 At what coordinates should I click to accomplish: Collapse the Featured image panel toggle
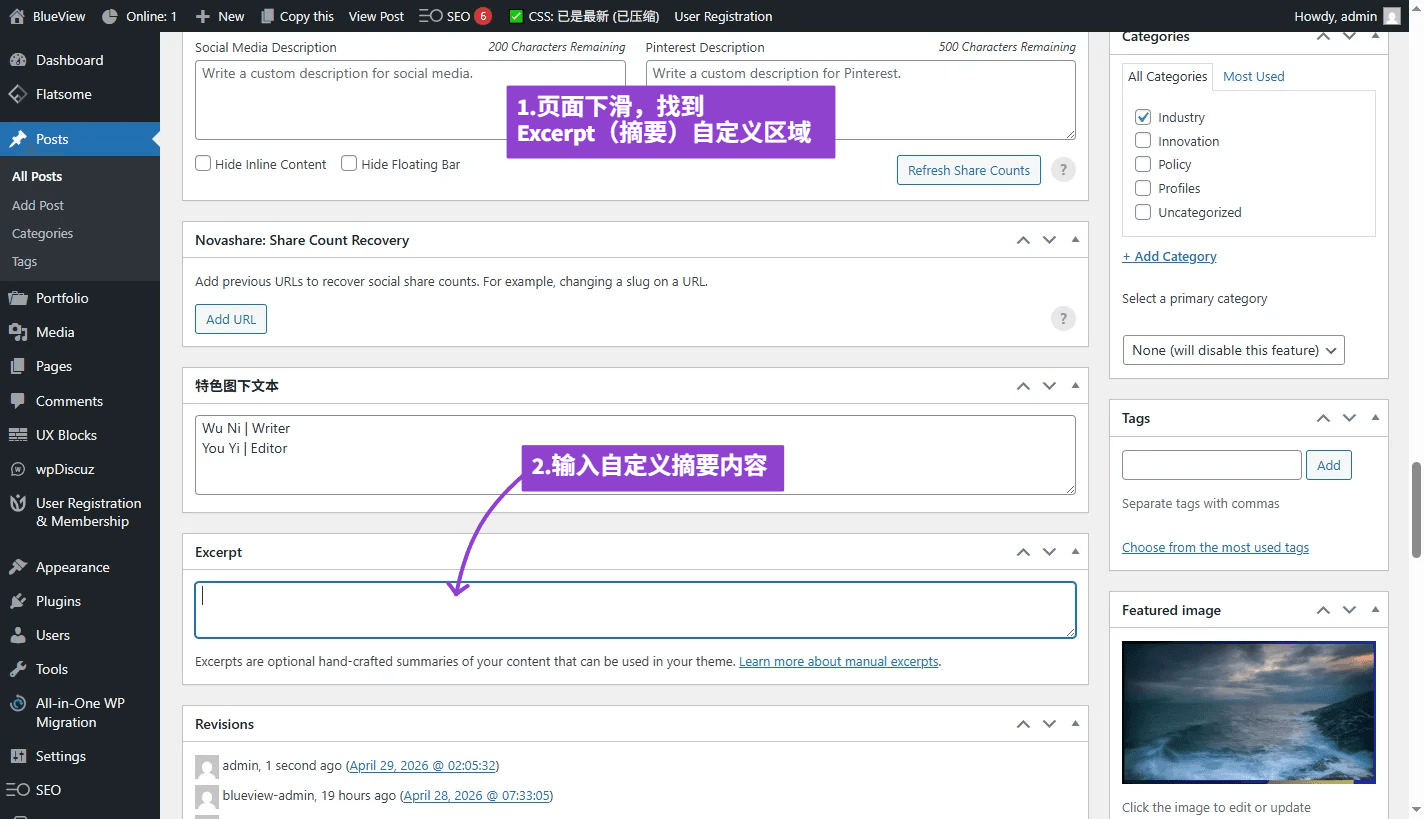click(x=1375, y=610)
